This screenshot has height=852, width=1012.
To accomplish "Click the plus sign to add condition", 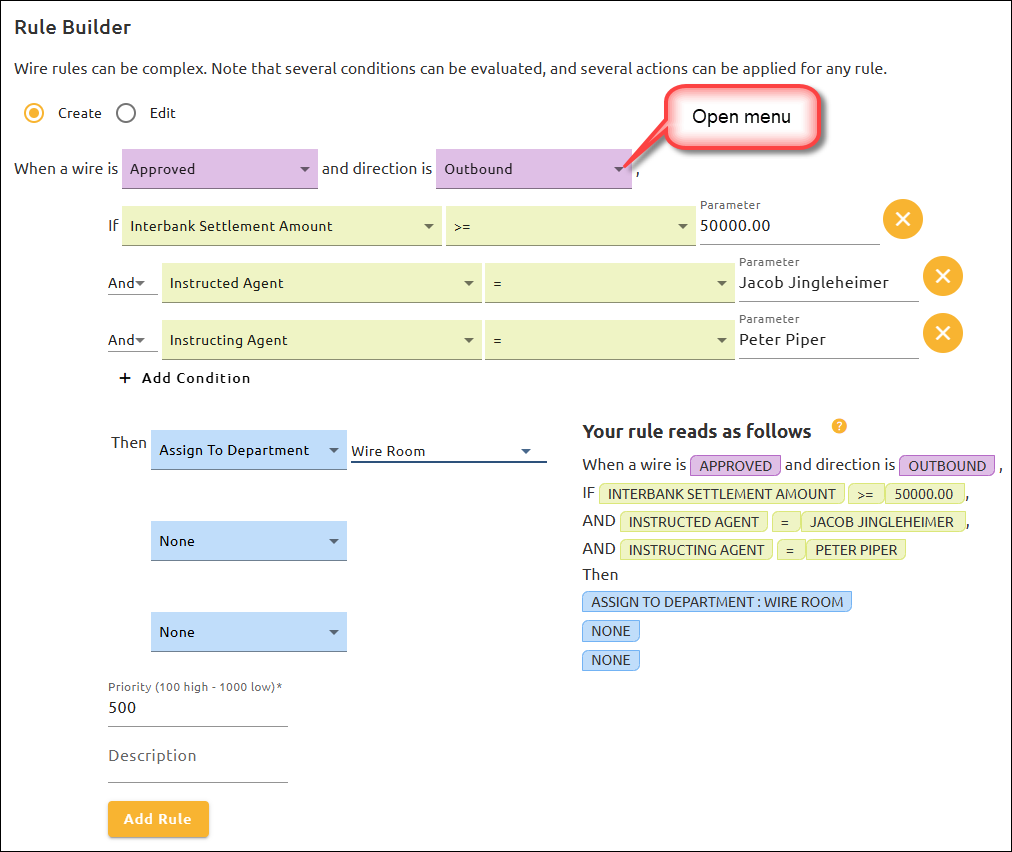I will (x=124, y=378).
